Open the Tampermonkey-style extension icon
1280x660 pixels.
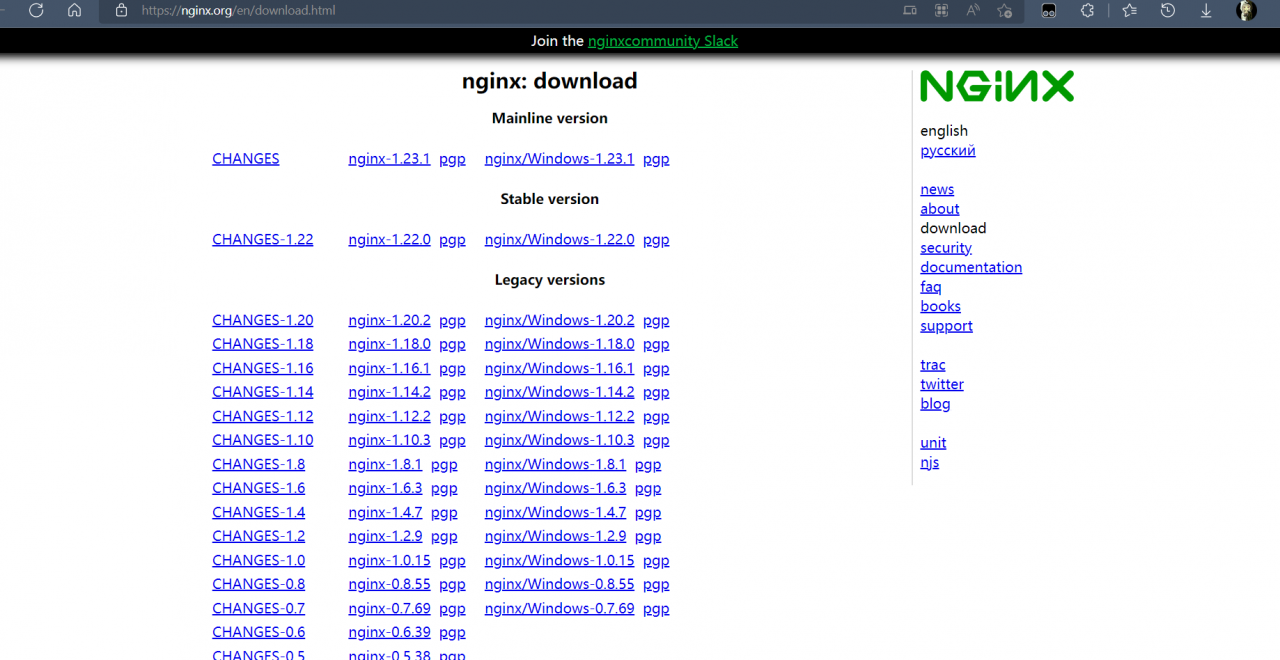(x=1048, y=10)
